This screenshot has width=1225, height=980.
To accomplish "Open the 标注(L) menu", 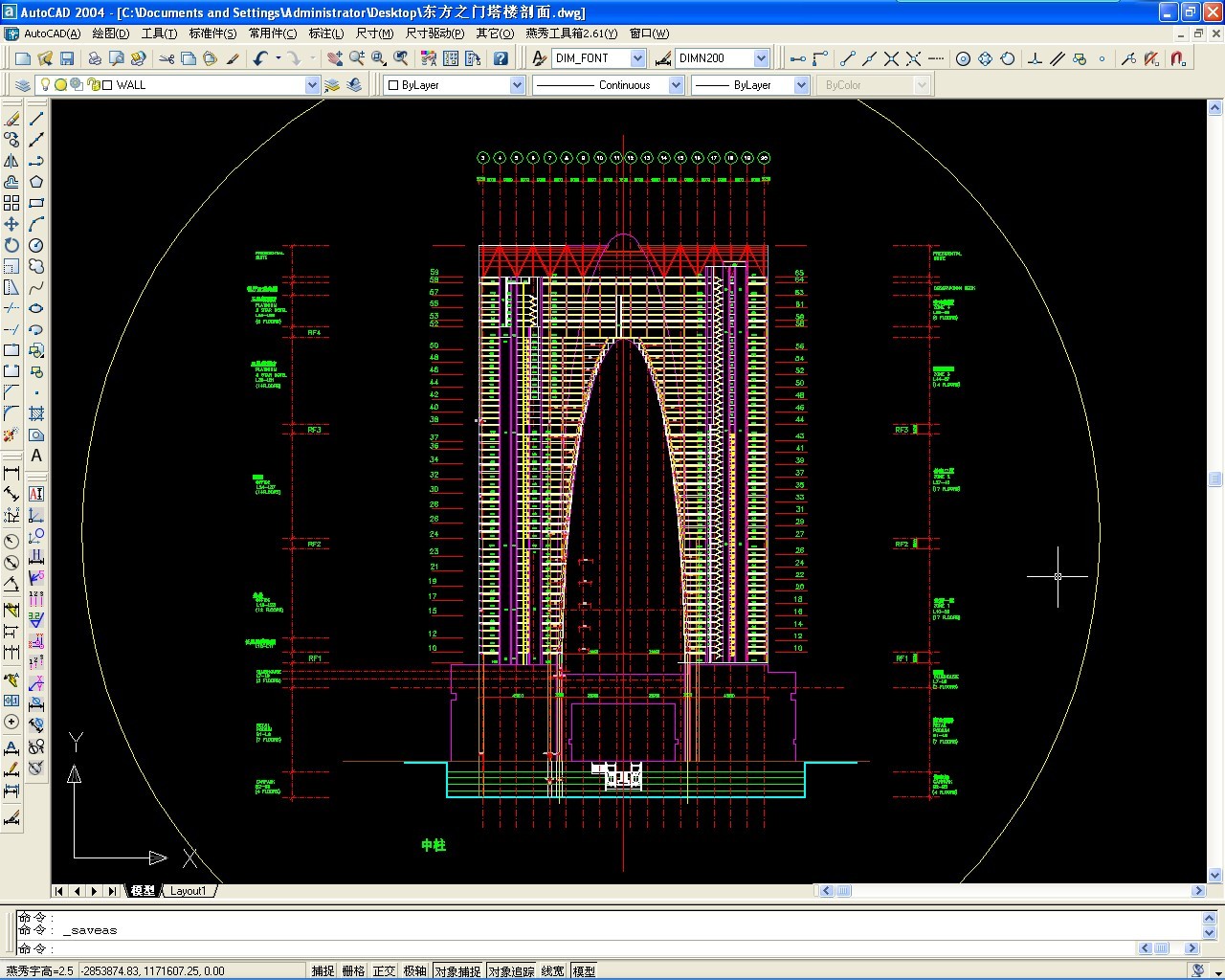I will point(325,33).
